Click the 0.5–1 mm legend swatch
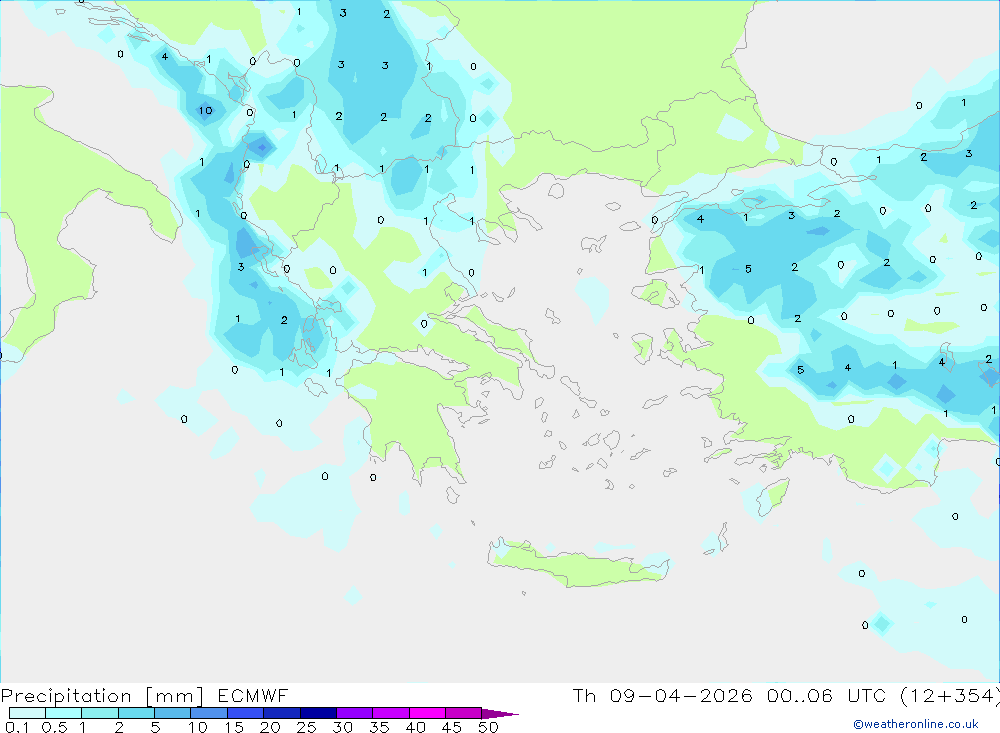Image resolution: width=1000 pixels, height=733 pixels. [x=63, y=713]
